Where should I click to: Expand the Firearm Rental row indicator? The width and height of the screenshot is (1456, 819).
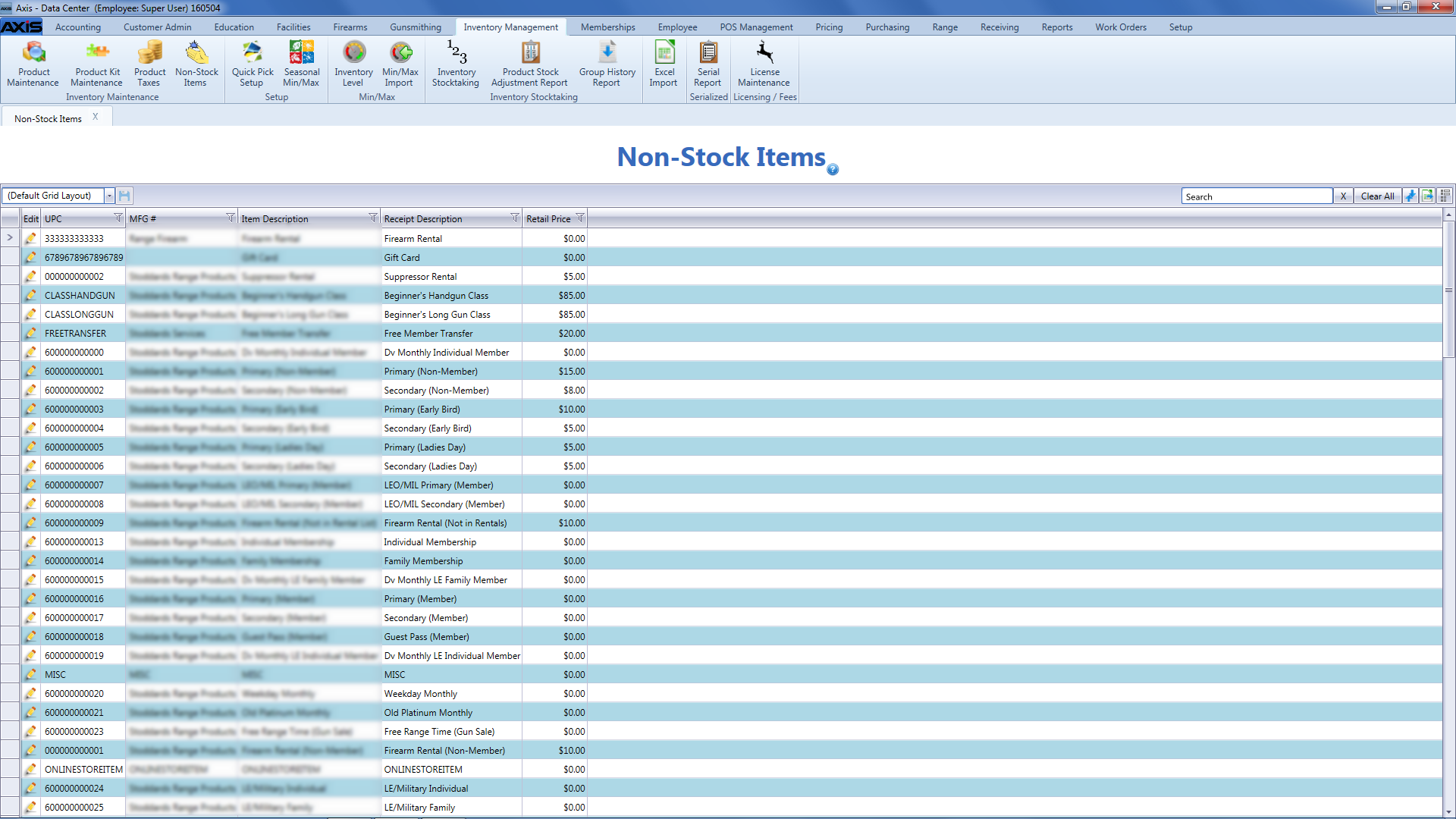[x=10, y=238]
